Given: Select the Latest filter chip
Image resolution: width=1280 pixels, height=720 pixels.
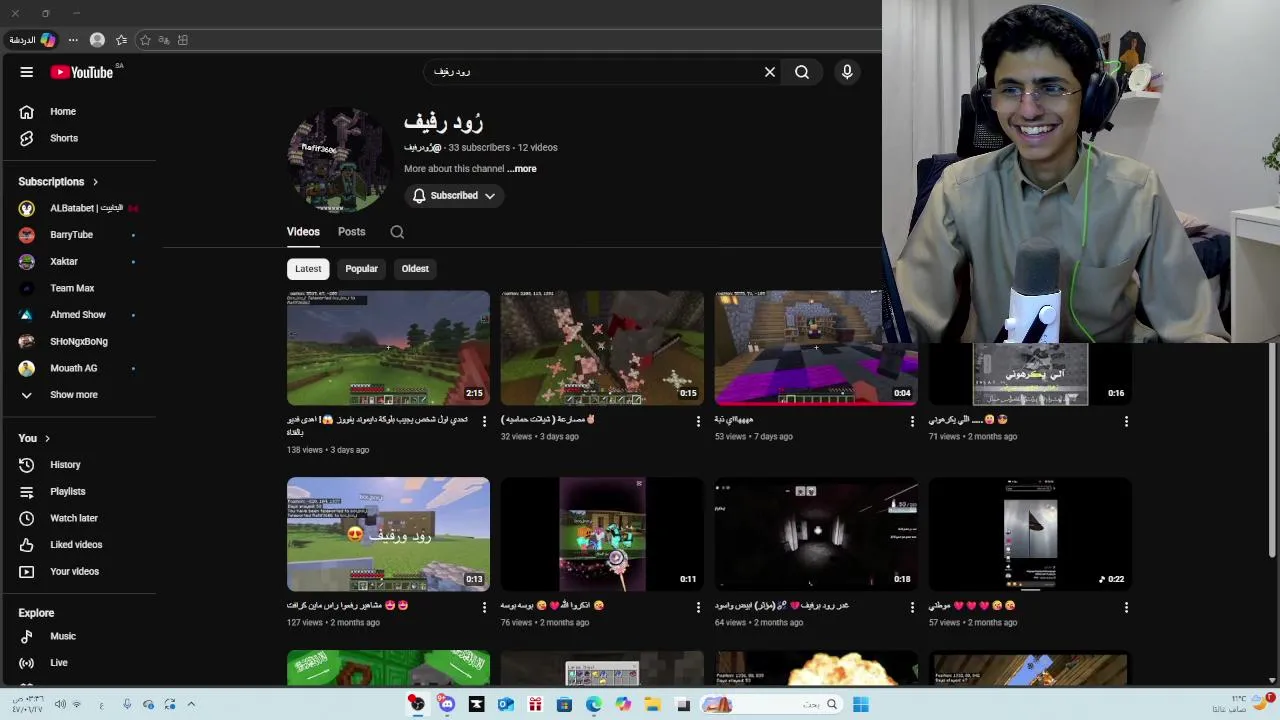Looking at the screenshot, I should [x=308, y=269].
